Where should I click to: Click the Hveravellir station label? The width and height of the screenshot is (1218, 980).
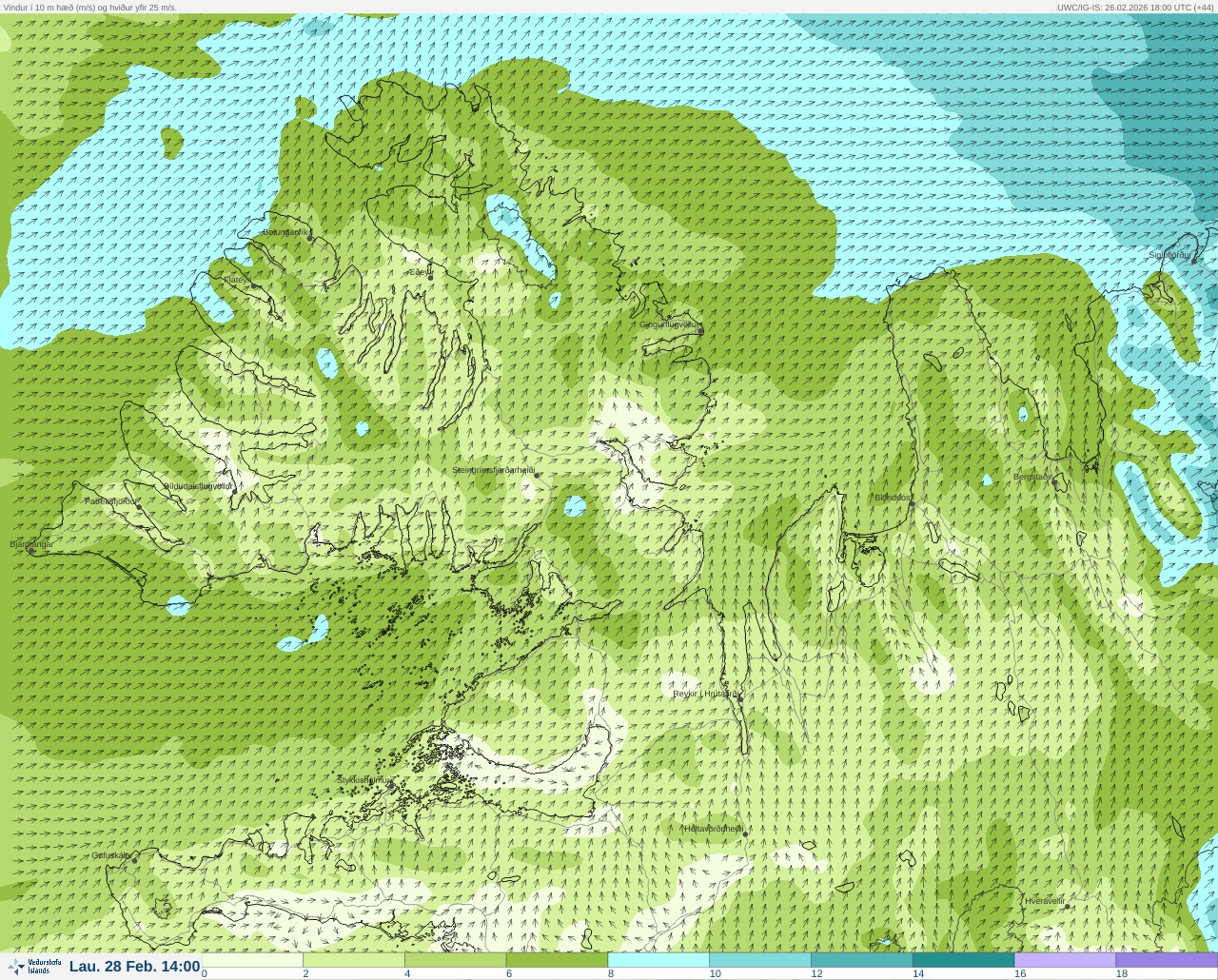(1045, 900)
